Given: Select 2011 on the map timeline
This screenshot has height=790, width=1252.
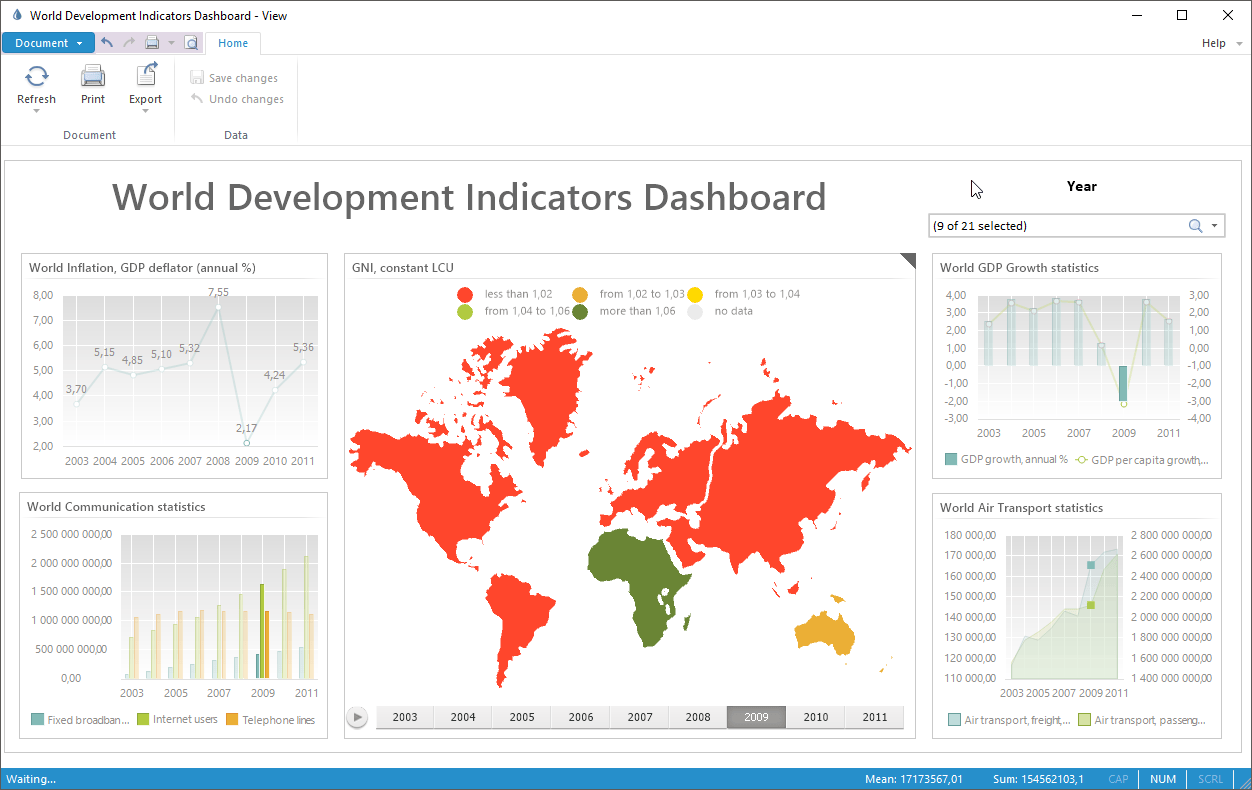Looking at the screenshot, I should pos(874,717).
